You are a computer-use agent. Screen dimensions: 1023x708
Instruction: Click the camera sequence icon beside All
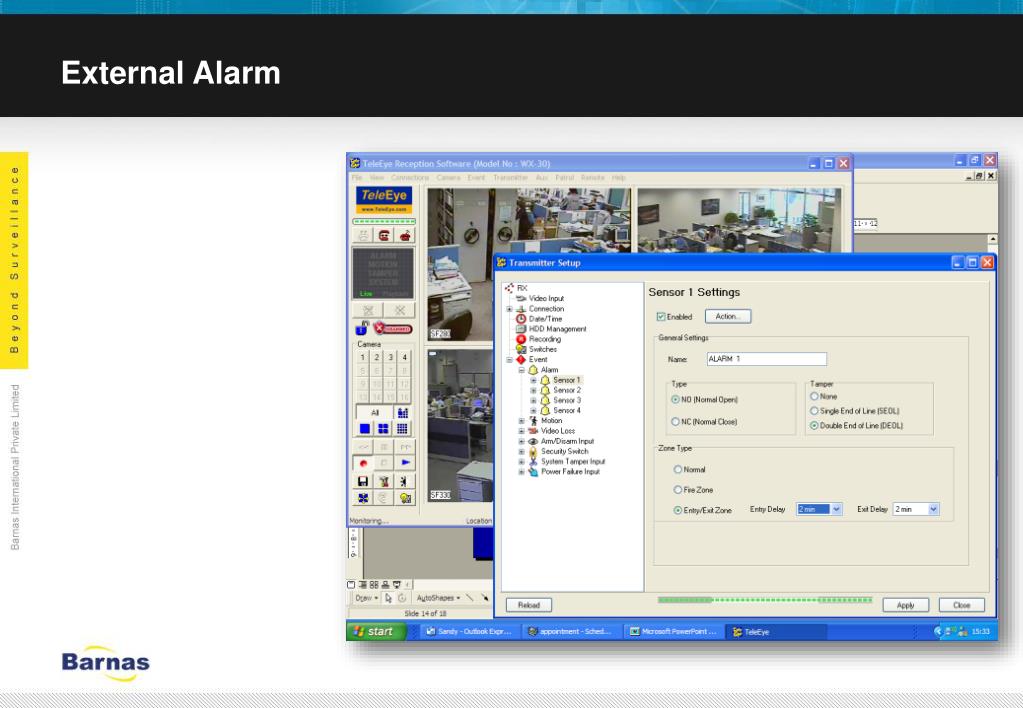[403, 412]
